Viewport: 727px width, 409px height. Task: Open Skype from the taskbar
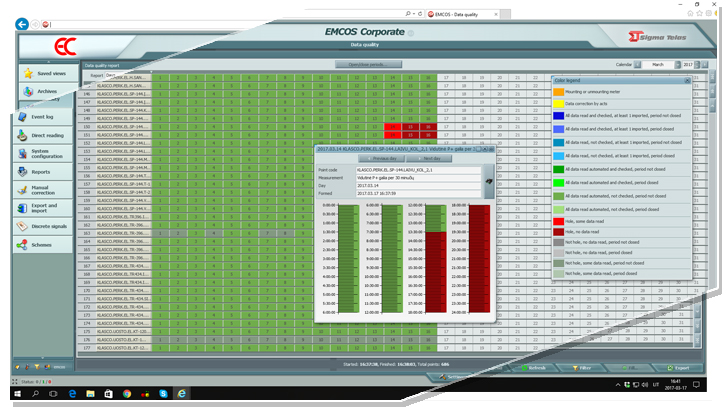point(163,394)
